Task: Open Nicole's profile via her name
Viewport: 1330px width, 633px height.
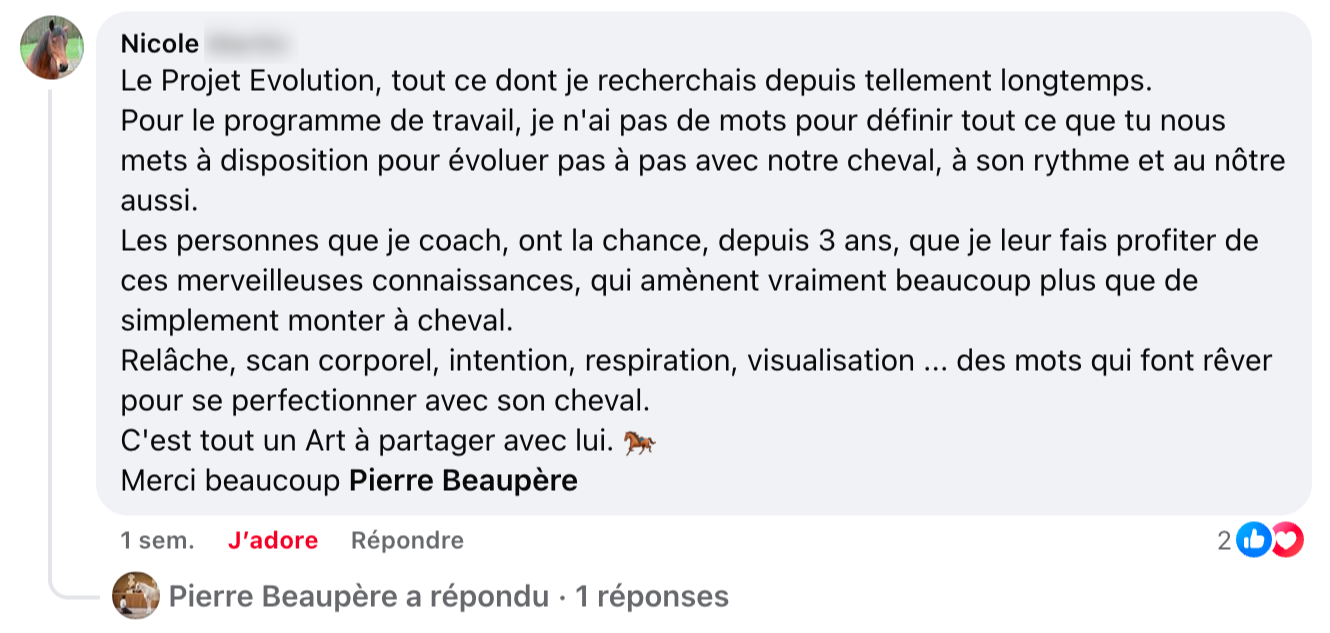Action: coord(160,44)
